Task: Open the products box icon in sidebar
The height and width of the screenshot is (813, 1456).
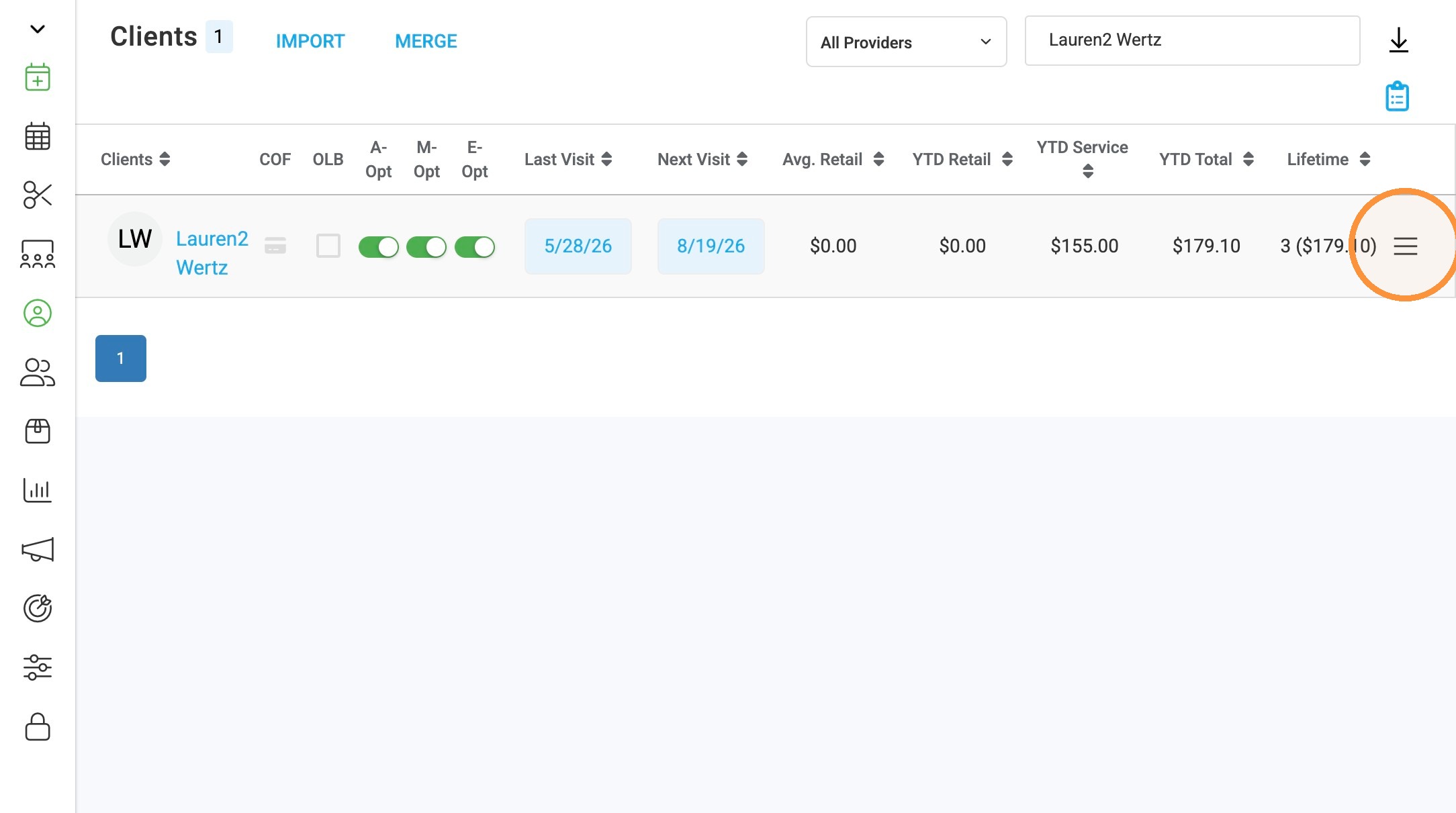Action: tap(38, 431)
